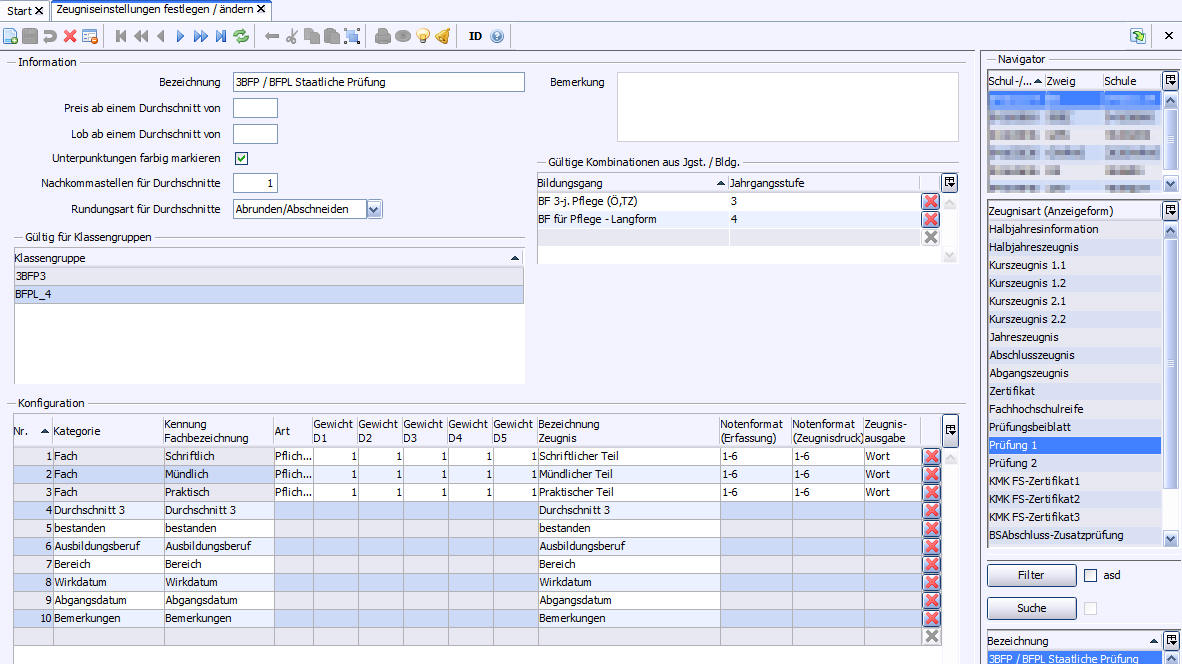
Task: Select Fachhochschulreife in Zeugnisart list
Action: pos(1074,409)
